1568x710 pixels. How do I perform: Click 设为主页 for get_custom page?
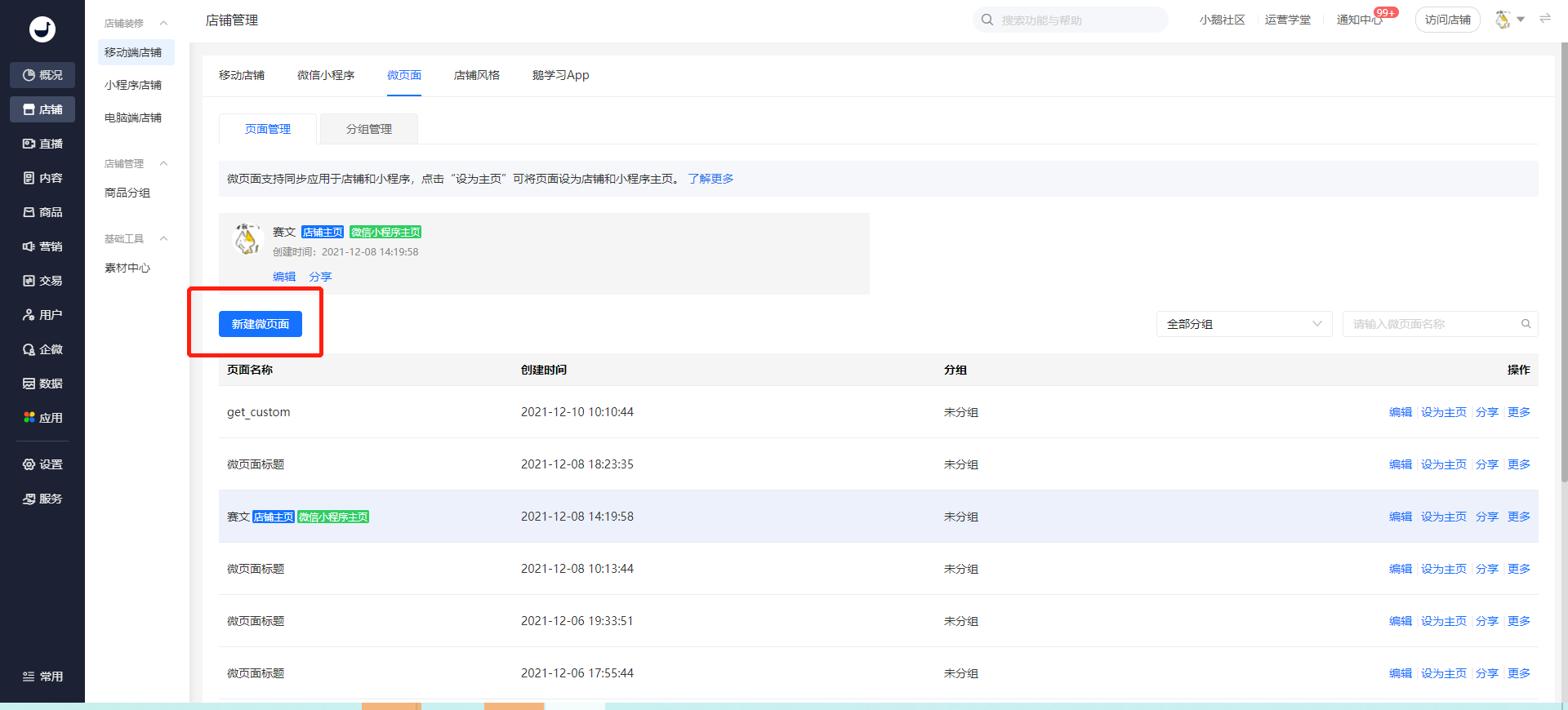pos(1443,412)
